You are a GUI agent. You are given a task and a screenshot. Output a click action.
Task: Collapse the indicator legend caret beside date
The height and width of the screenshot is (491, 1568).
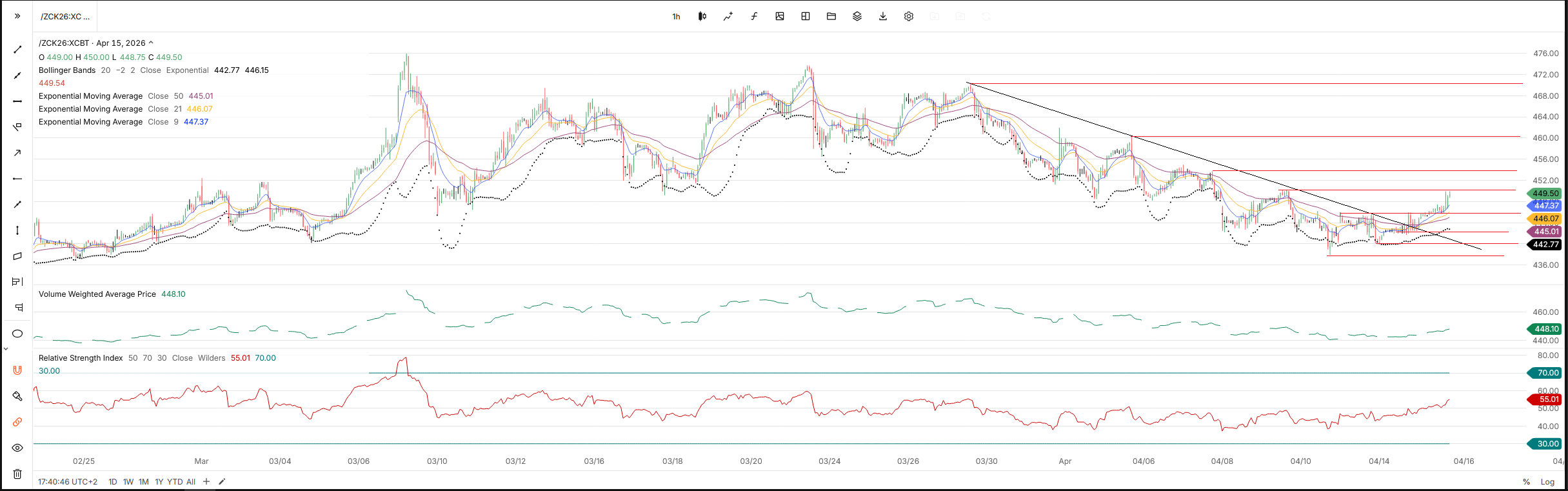[151, 43]
